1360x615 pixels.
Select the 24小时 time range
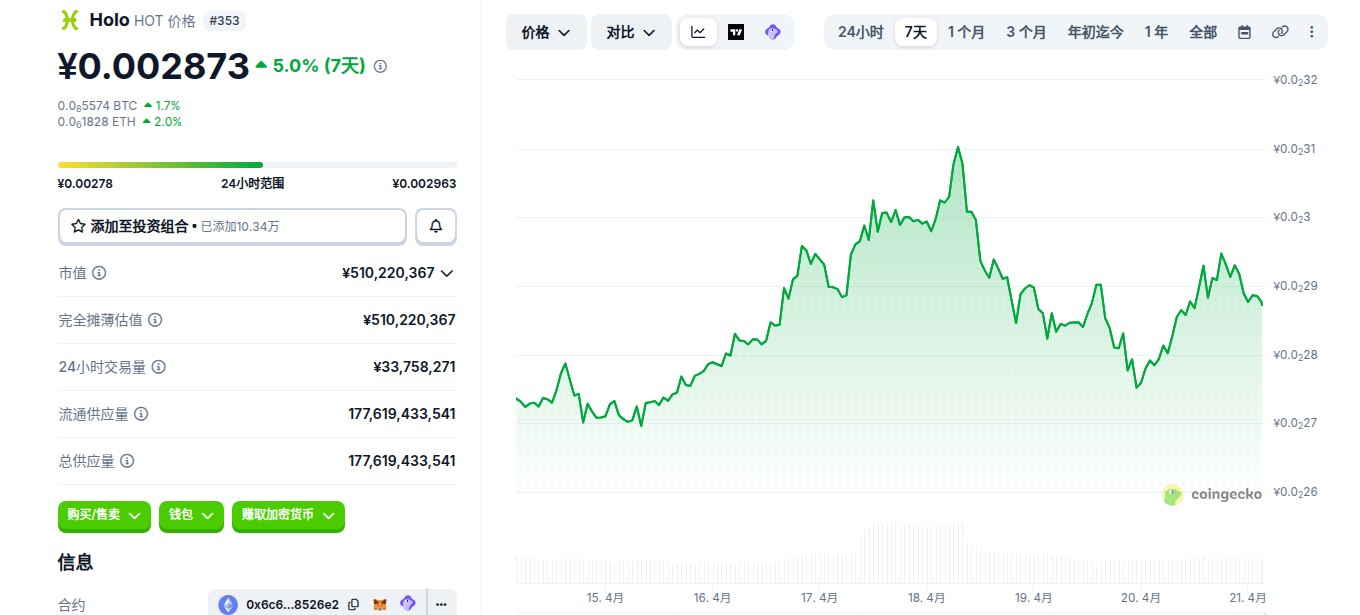pyautogui.click(x=860, y=32)
